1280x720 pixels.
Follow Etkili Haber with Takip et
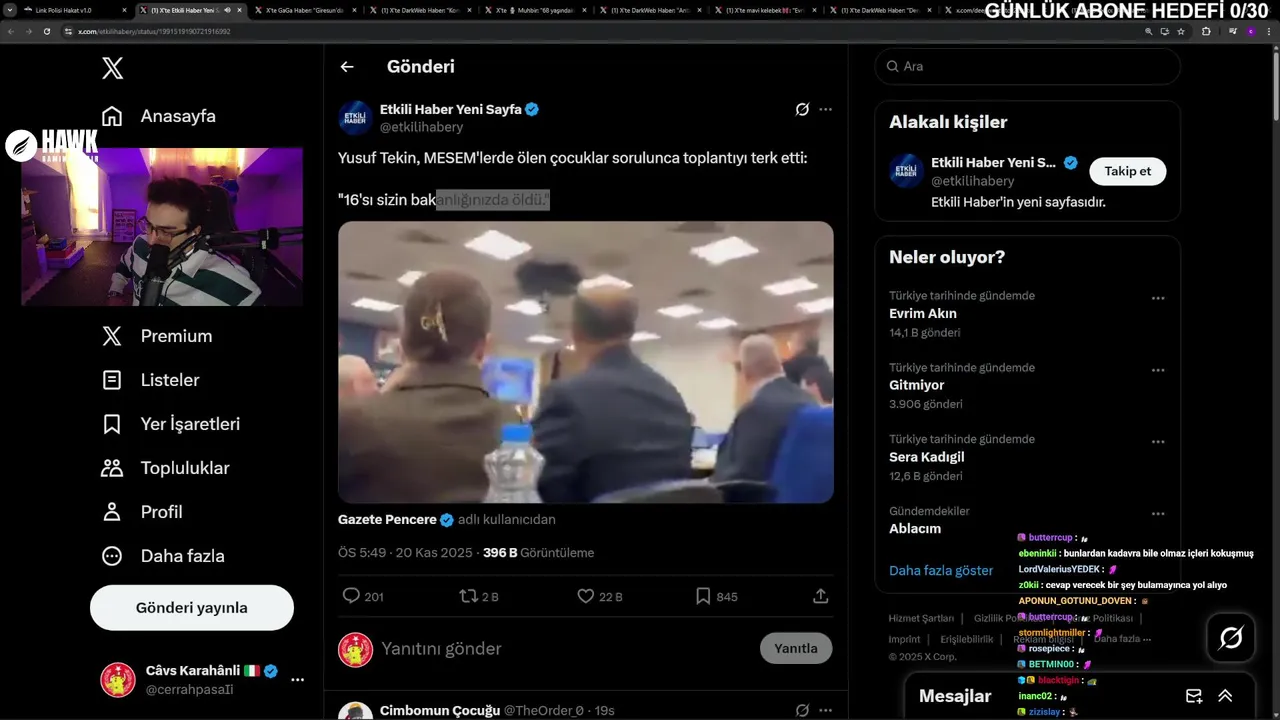(1127, 171)
